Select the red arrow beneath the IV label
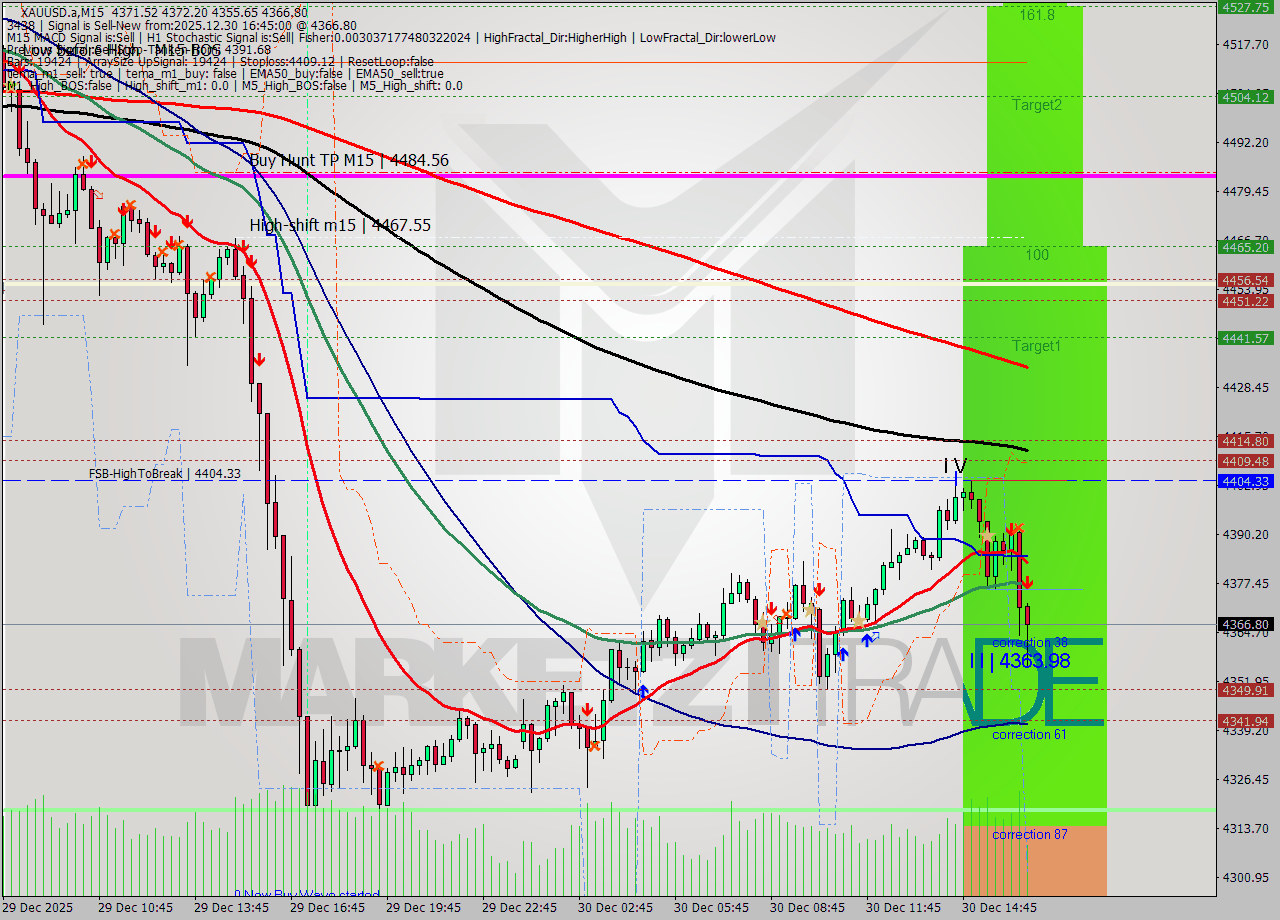The height and width of the screenshot is (920, 1280). [1011, 528]
